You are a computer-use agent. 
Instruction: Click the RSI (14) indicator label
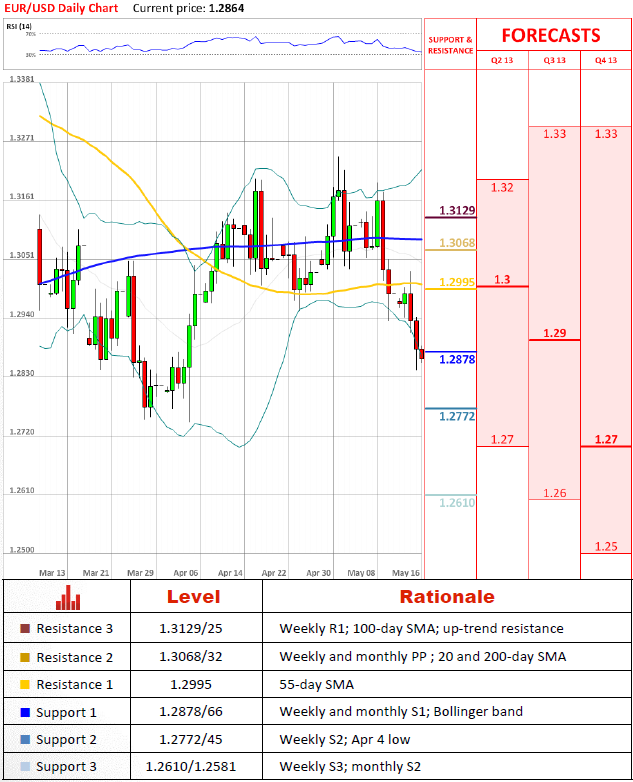19,26
